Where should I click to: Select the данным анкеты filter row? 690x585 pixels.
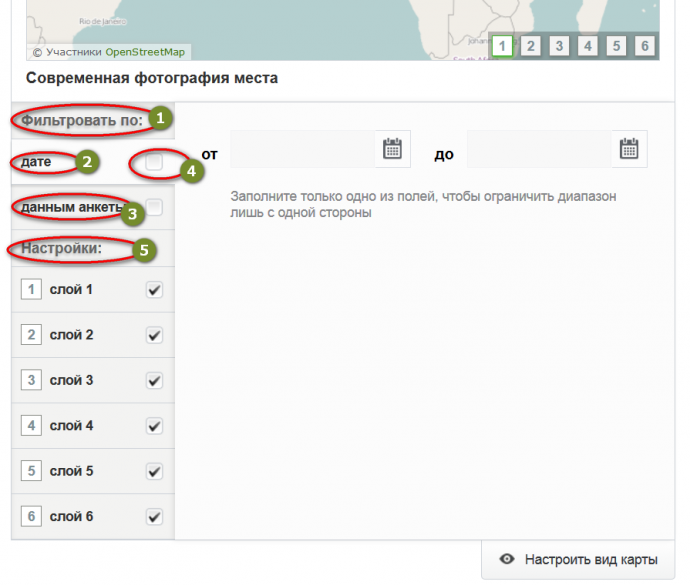(x=93, y=207)
